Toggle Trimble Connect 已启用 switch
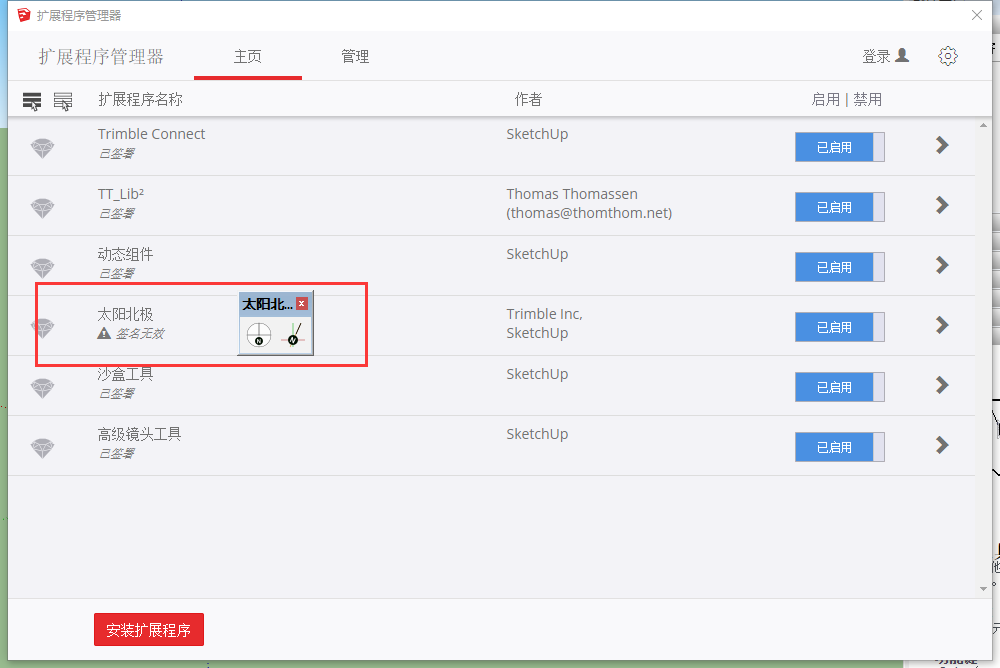This screenshot has width=1000, height=668. 839,147
